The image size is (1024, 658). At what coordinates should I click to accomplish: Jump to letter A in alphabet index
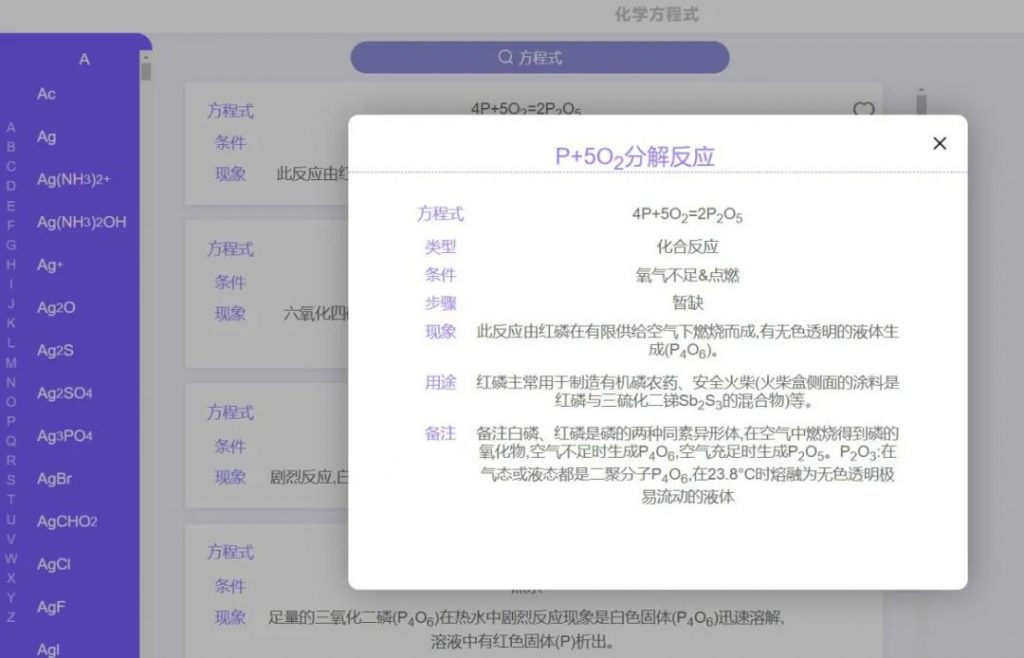11,127
